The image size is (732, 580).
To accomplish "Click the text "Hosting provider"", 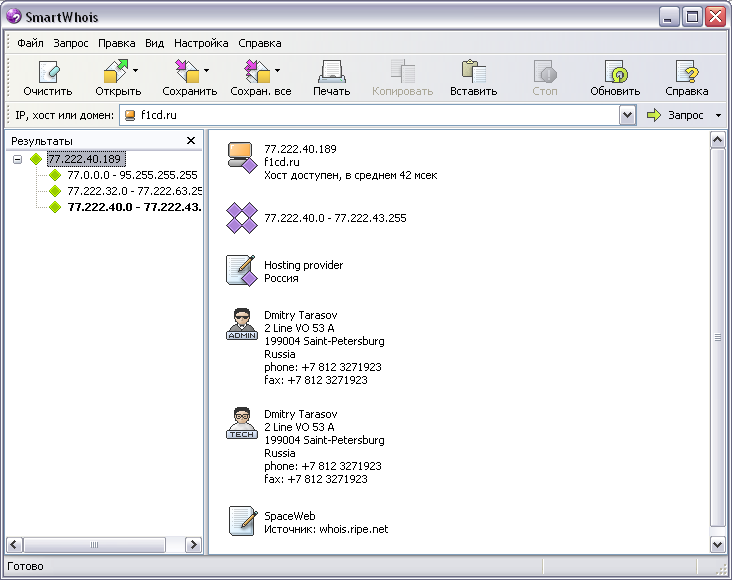I will click(x=303, y=265).
